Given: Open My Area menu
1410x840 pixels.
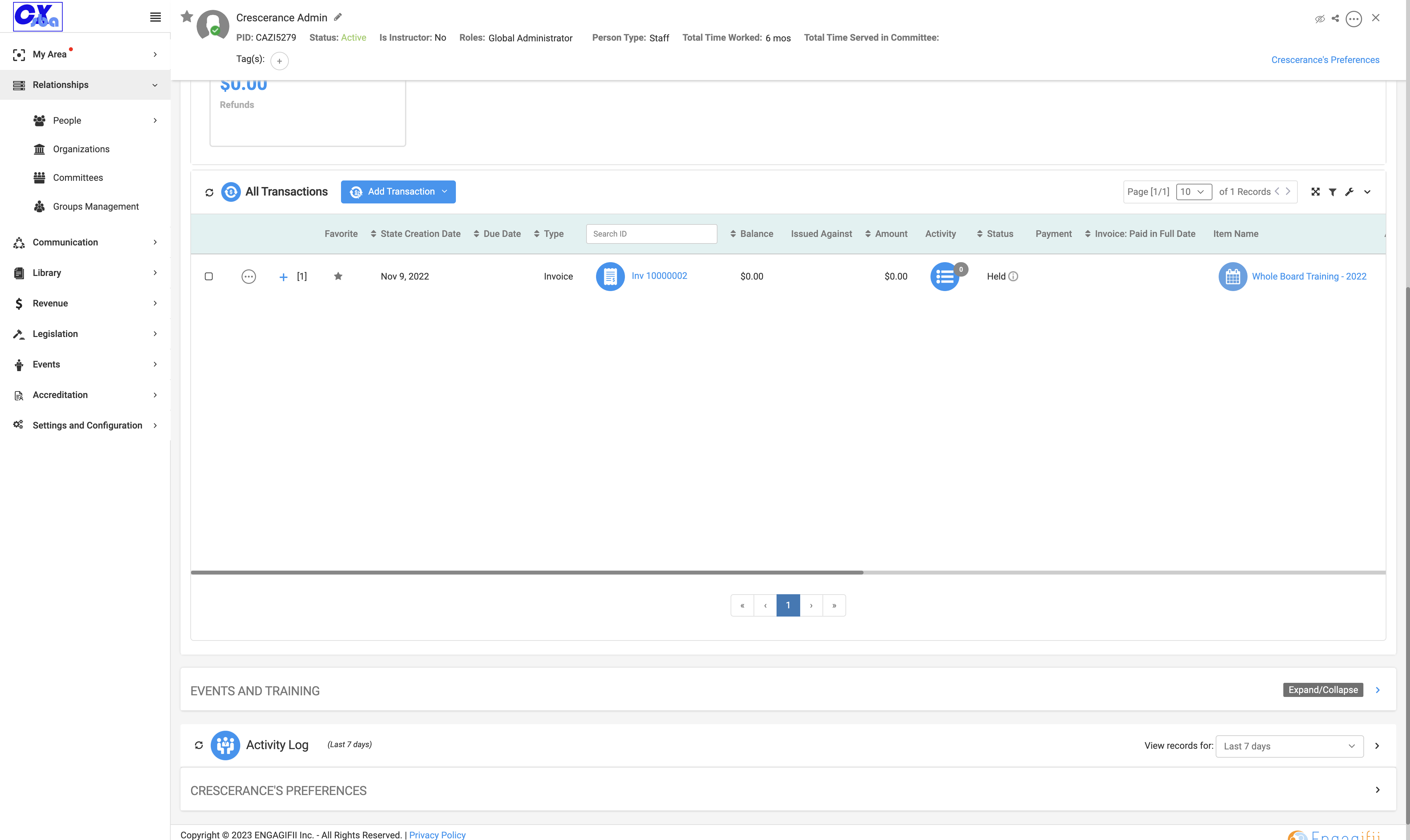Looking at the screenshot, I should pyautogui.click(x=85, y=54).
